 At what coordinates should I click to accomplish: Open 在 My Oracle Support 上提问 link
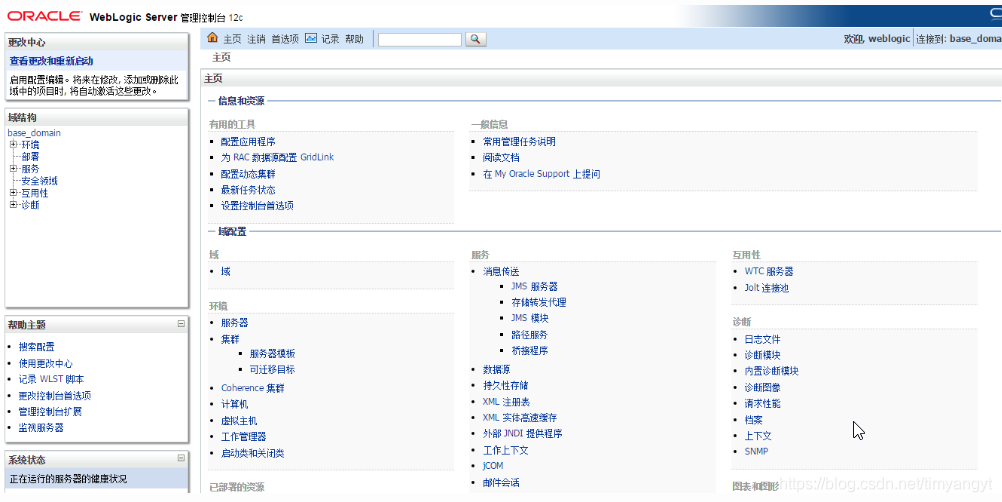coord(541,174)
